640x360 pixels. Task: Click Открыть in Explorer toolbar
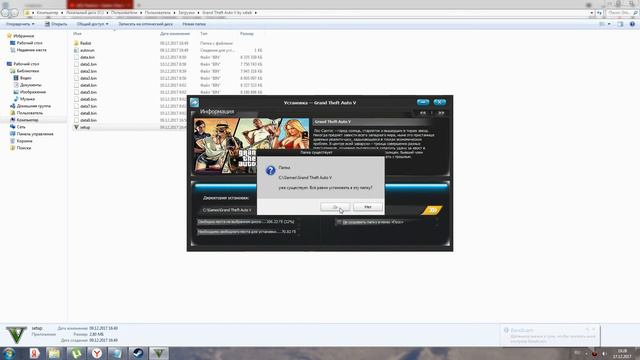click(56, 24)
